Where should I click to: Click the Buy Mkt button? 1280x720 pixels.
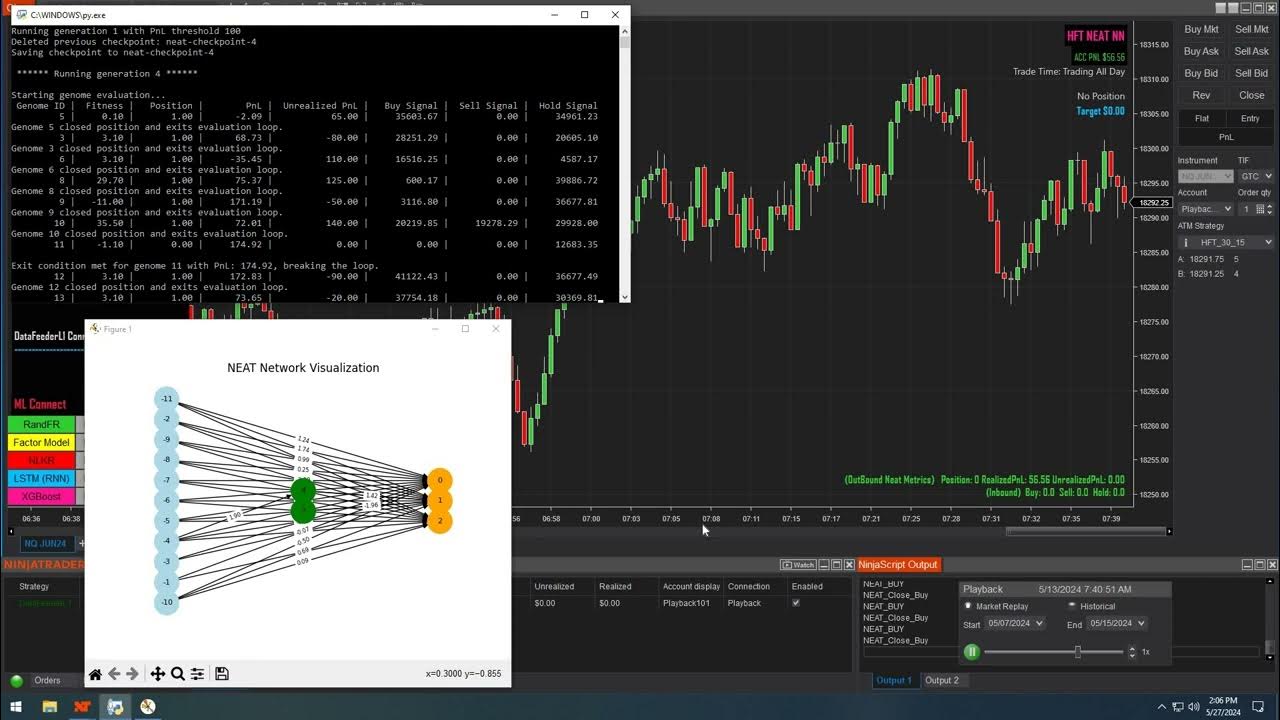pyautogui.click(x=1201, y=30)
